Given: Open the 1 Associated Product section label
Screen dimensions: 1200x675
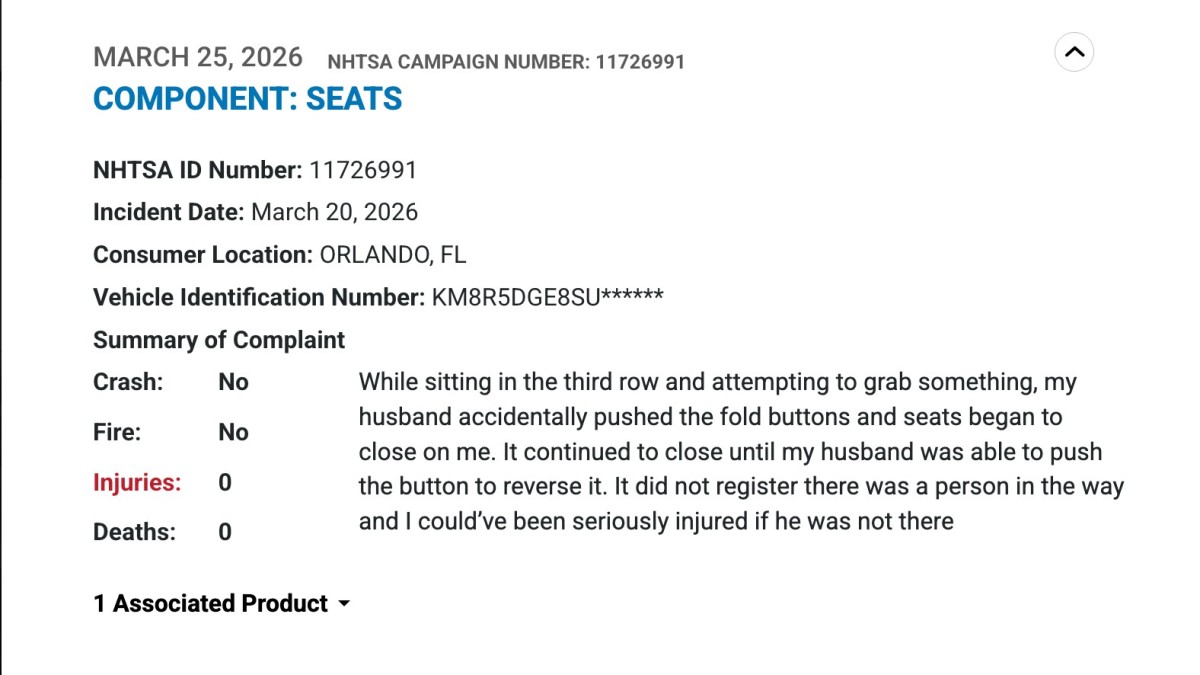Looking at the screenshot, I should pos(211,604).
